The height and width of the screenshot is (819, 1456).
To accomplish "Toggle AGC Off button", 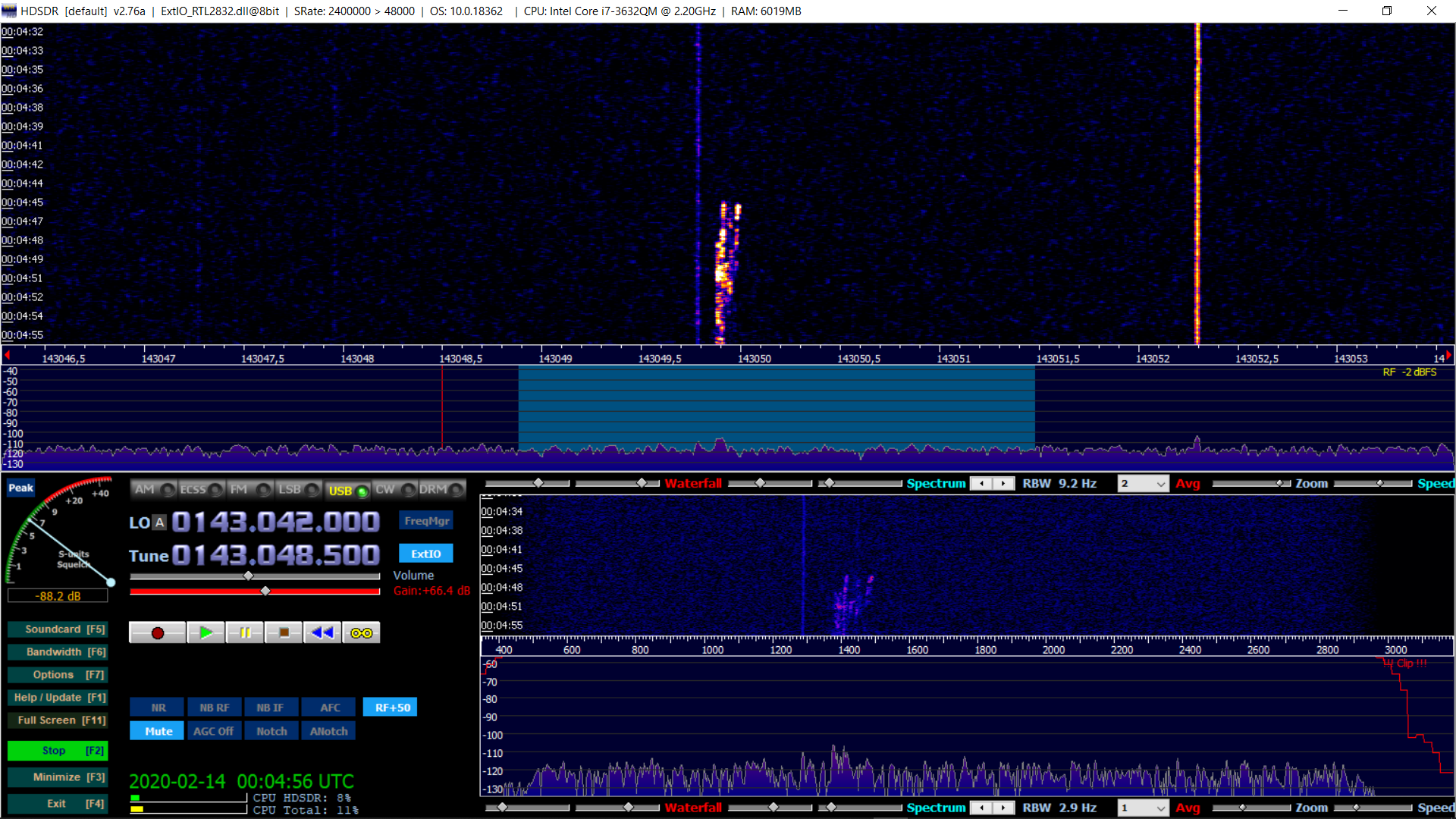I will click(x=213, y=731).
